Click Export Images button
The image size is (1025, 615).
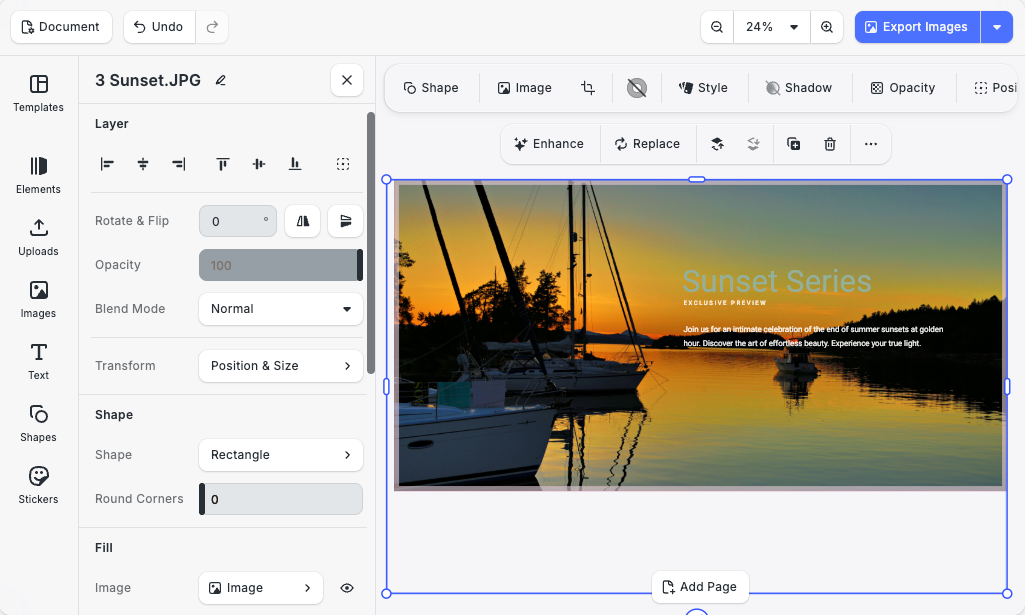pos(917,27)
